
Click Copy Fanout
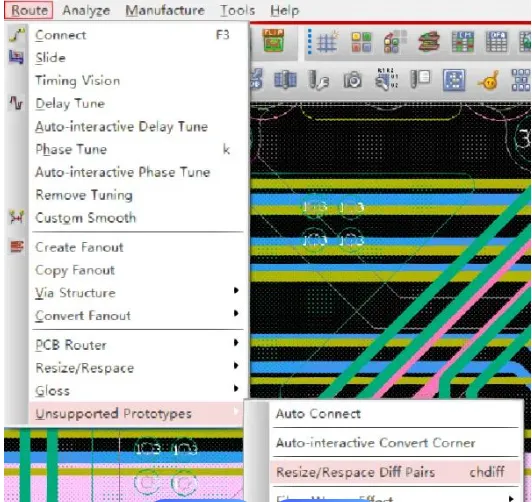tap(136, 270)
